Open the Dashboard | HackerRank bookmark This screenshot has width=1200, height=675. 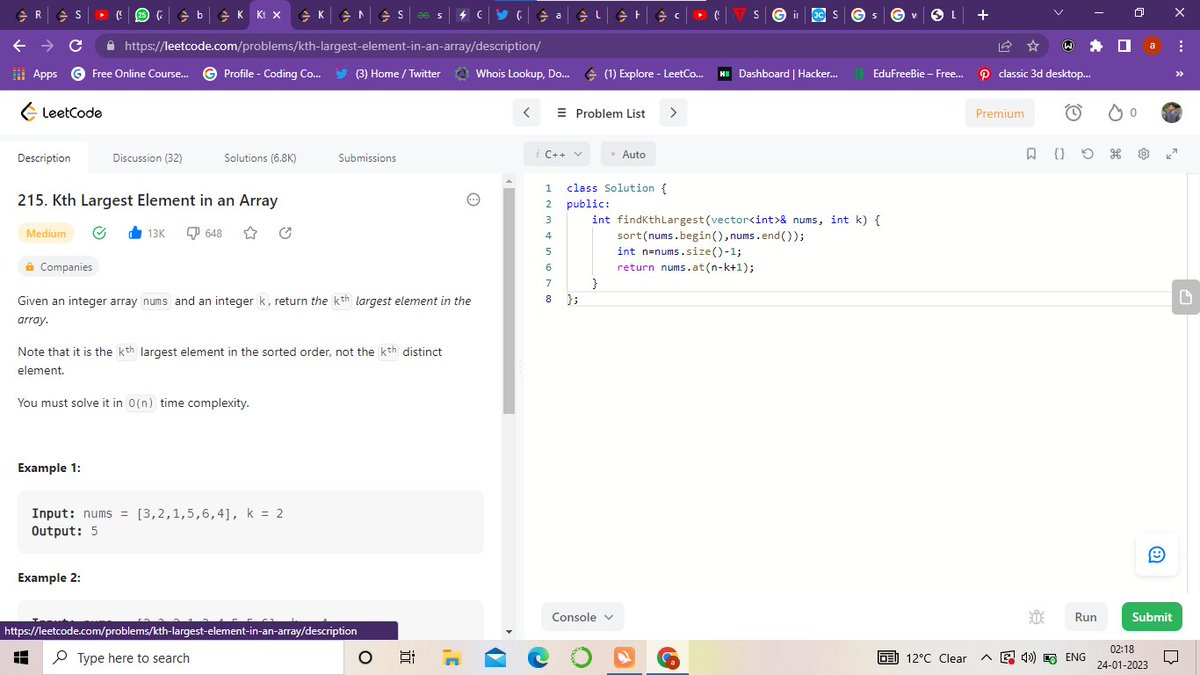click(x=779, y=74)
